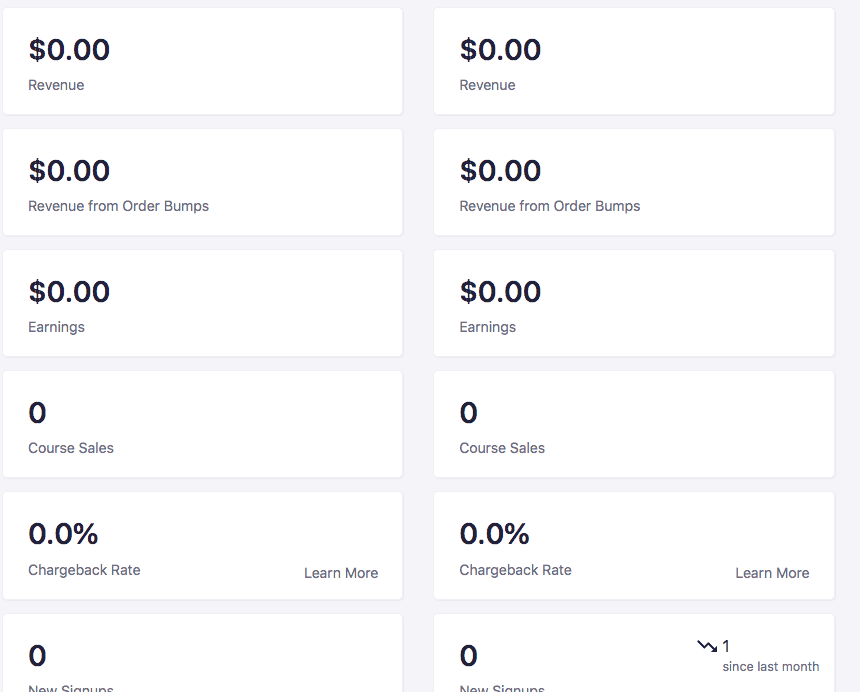The height and width of the screenshot is (692, 860).
Task: Select the left Earnings card
Action: [x=202, y=303]
